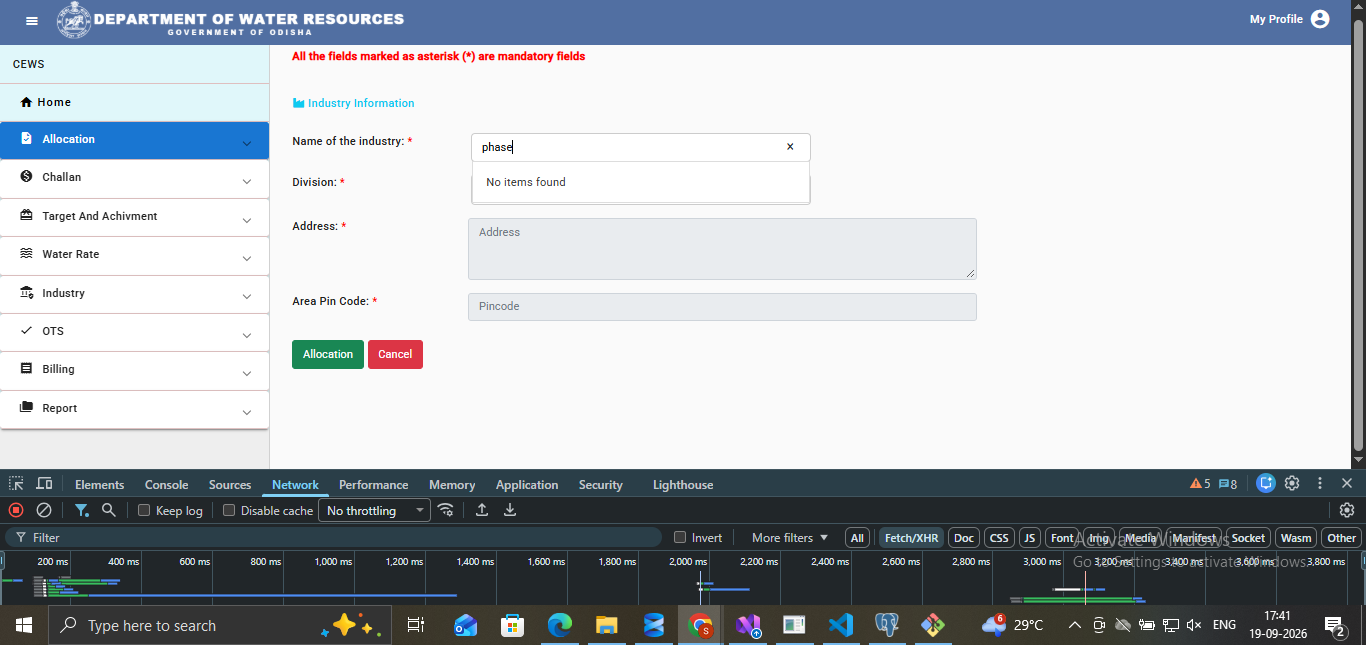The width and height of the screenshot is (1366, 645).
Task: Show the DevTools warnings count of 5
Action: 1200,484
